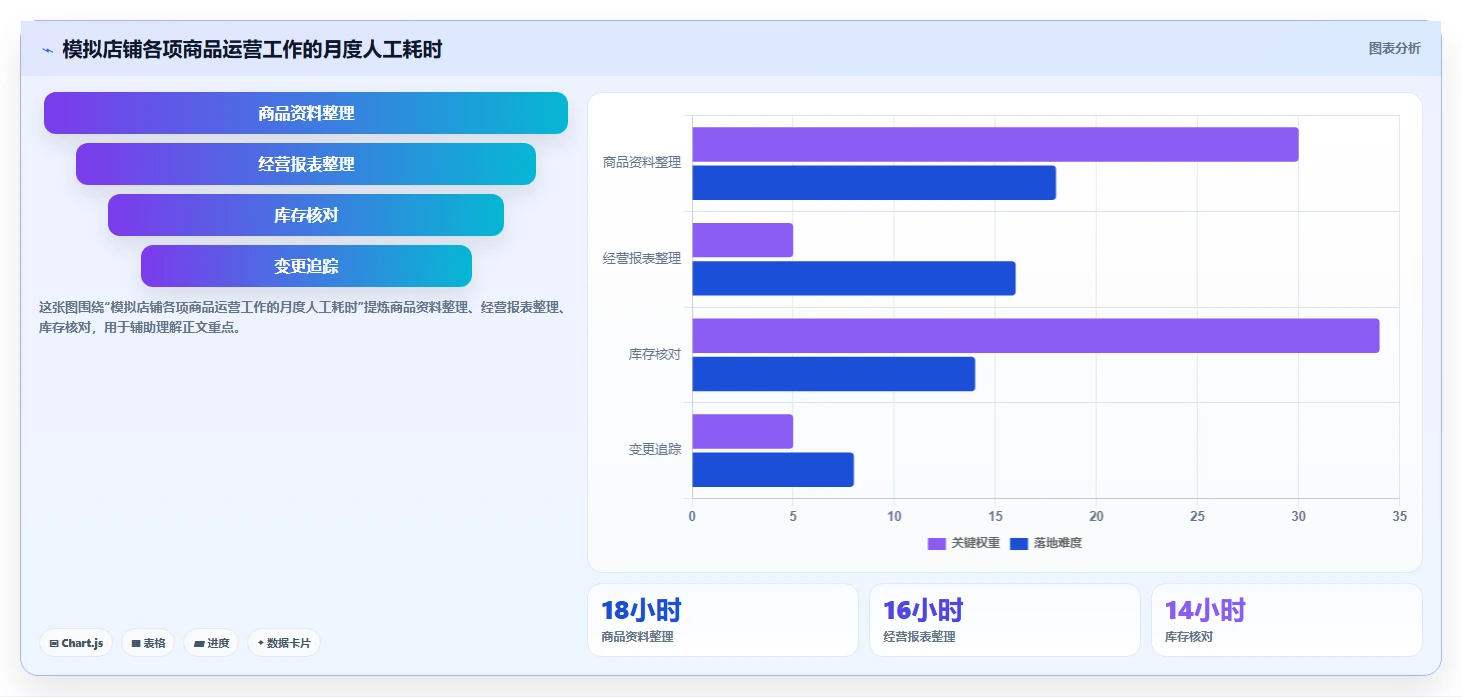Select the 商品资料整理 funnel bar
The height and width of the screenshot is (697, 1462).
pyautogui.click(x=306, y=113)
